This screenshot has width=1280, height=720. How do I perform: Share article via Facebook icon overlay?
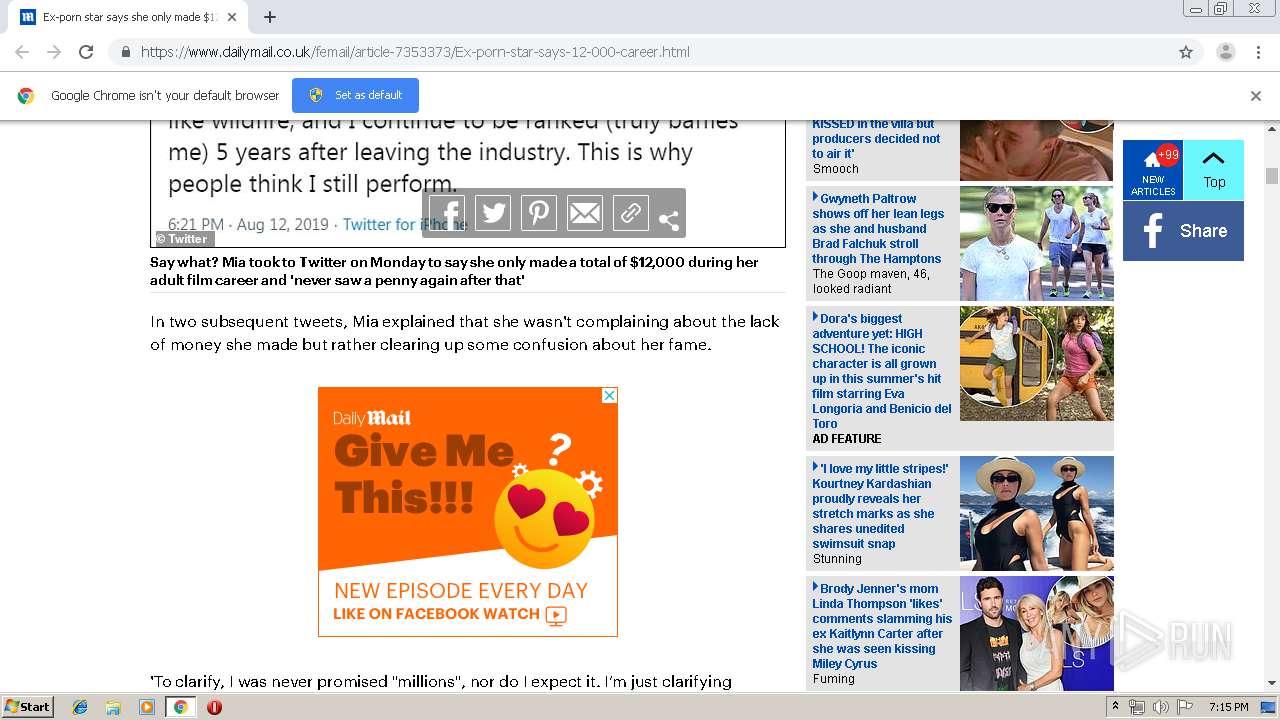[447, 213]
